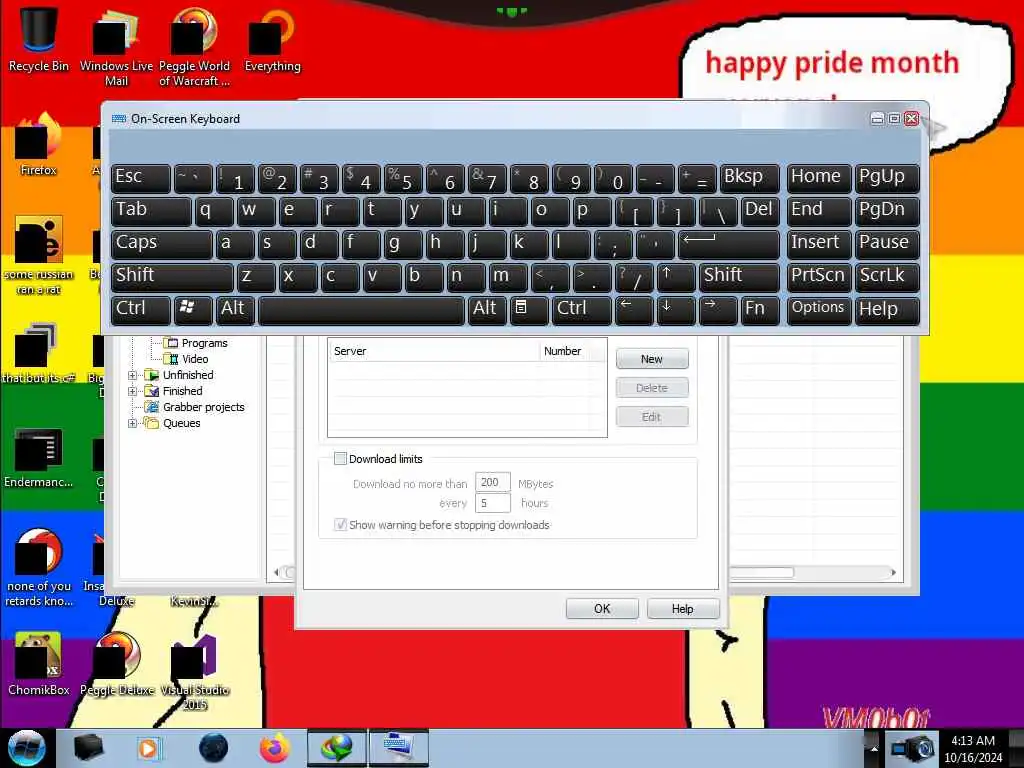Click the PrtScn key on keyboard
1024x768 pixels.
[819, 277]
